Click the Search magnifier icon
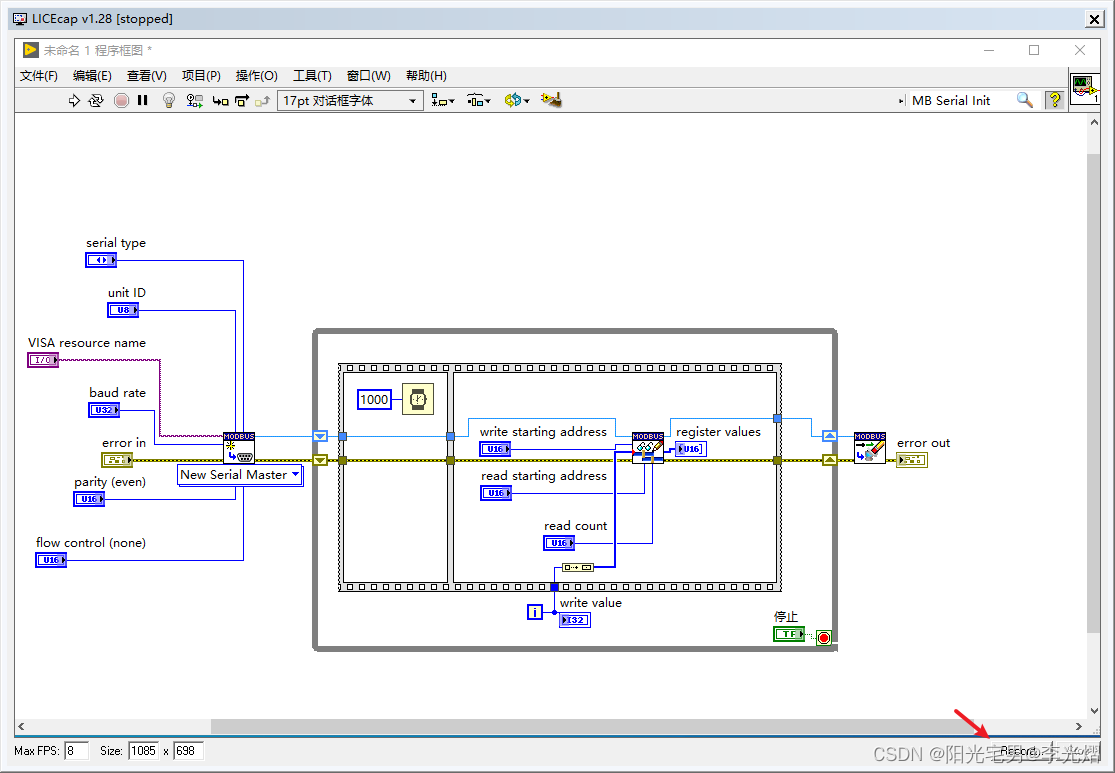 1025,100
